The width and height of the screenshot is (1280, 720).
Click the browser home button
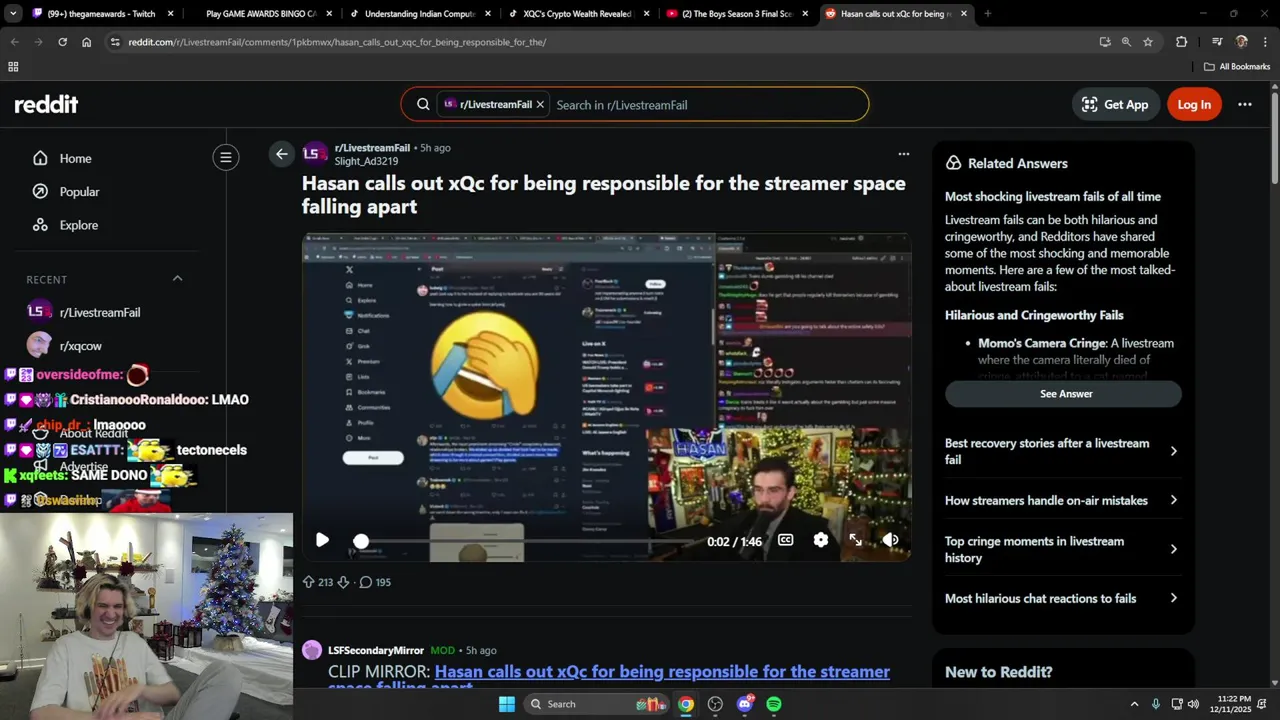[87, 42]
